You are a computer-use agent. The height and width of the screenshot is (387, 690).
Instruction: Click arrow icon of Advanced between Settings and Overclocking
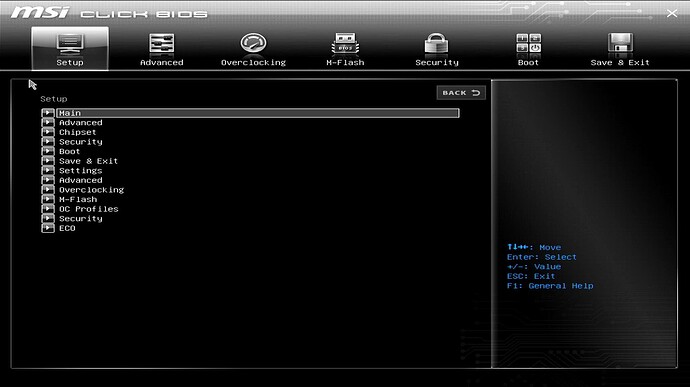click(48, 180)
